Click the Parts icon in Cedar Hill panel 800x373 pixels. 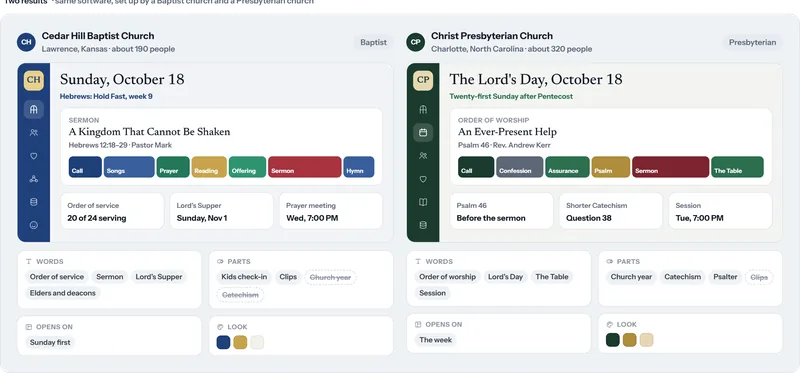click(220, 261)
